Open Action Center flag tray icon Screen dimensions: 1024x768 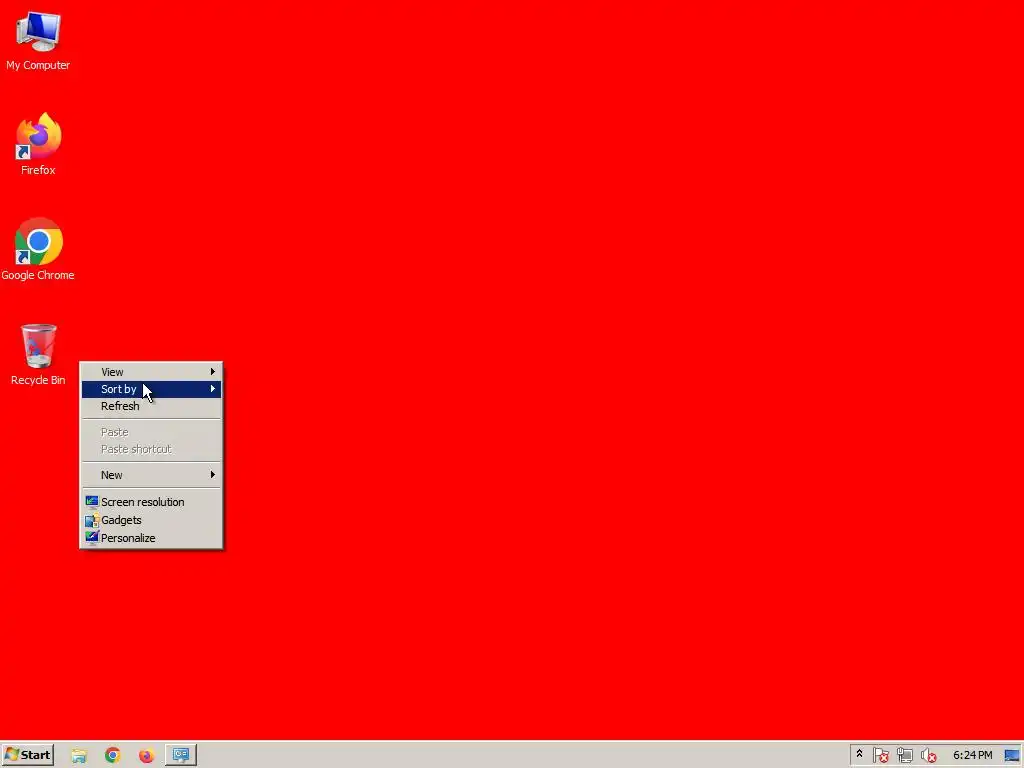(x=880, y=756)
